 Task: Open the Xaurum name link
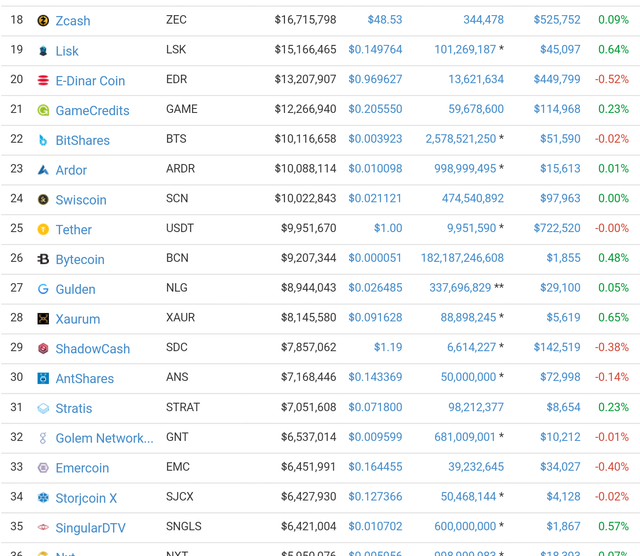tap(78, 319)
